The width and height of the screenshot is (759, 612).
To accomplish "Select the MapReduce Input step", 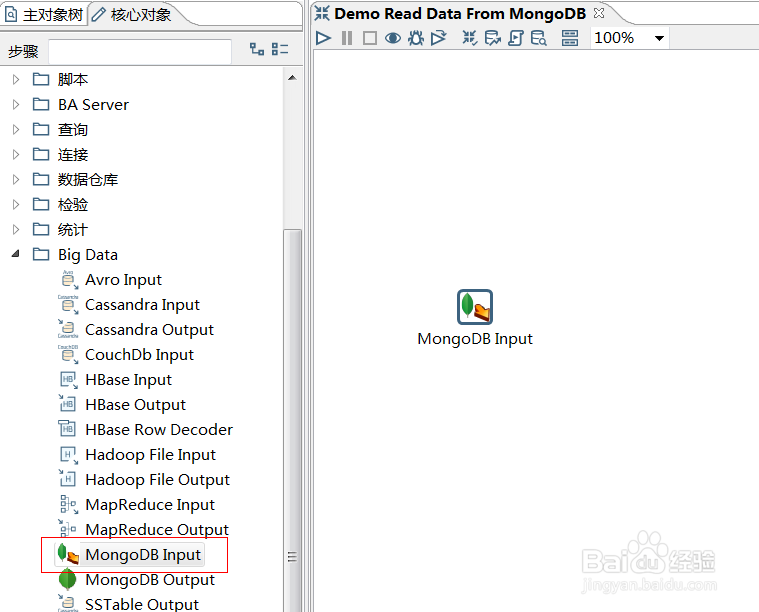I will pyautogui.click(x=150, y=505).
